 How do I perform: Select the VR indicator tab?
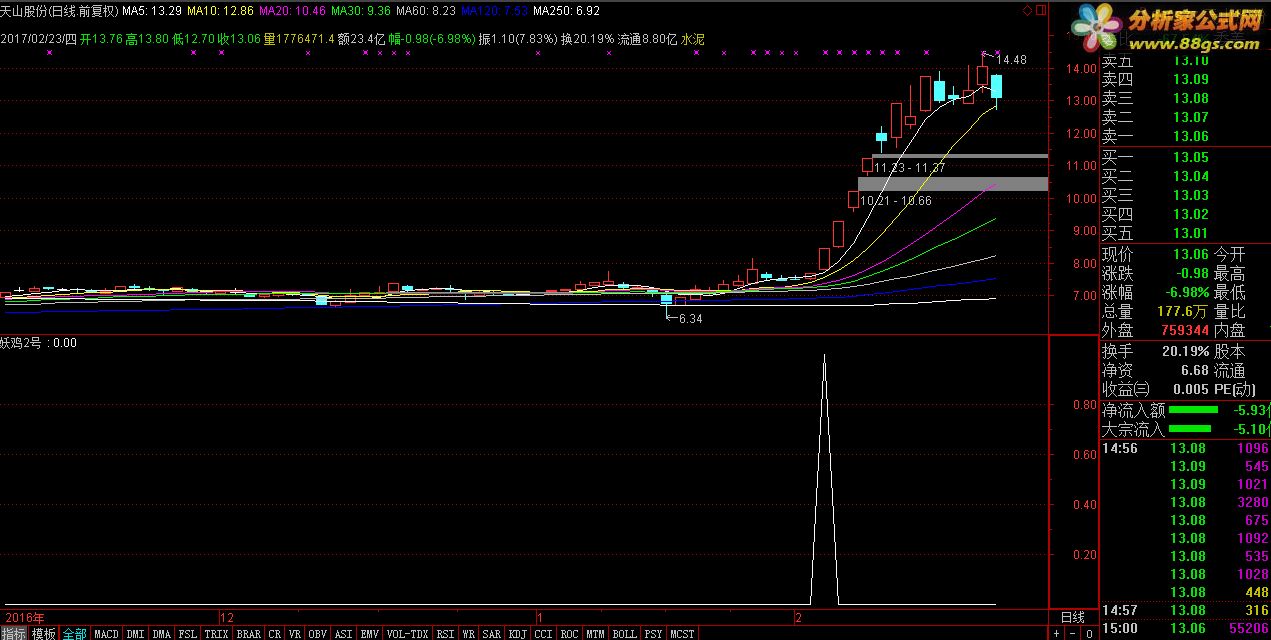click(295, 634)
